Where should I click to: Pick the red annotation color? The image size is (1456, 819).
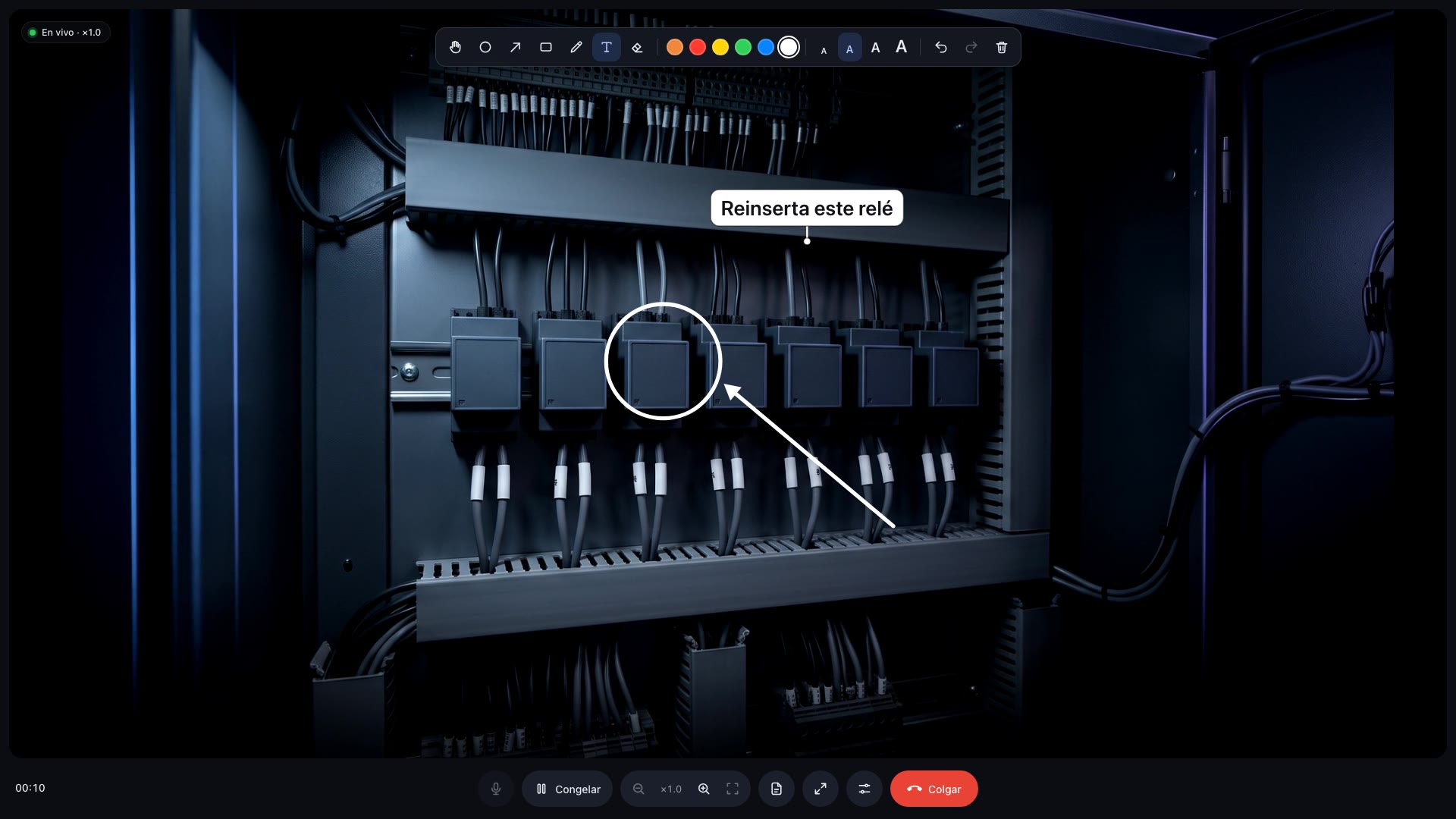[698, 47]
